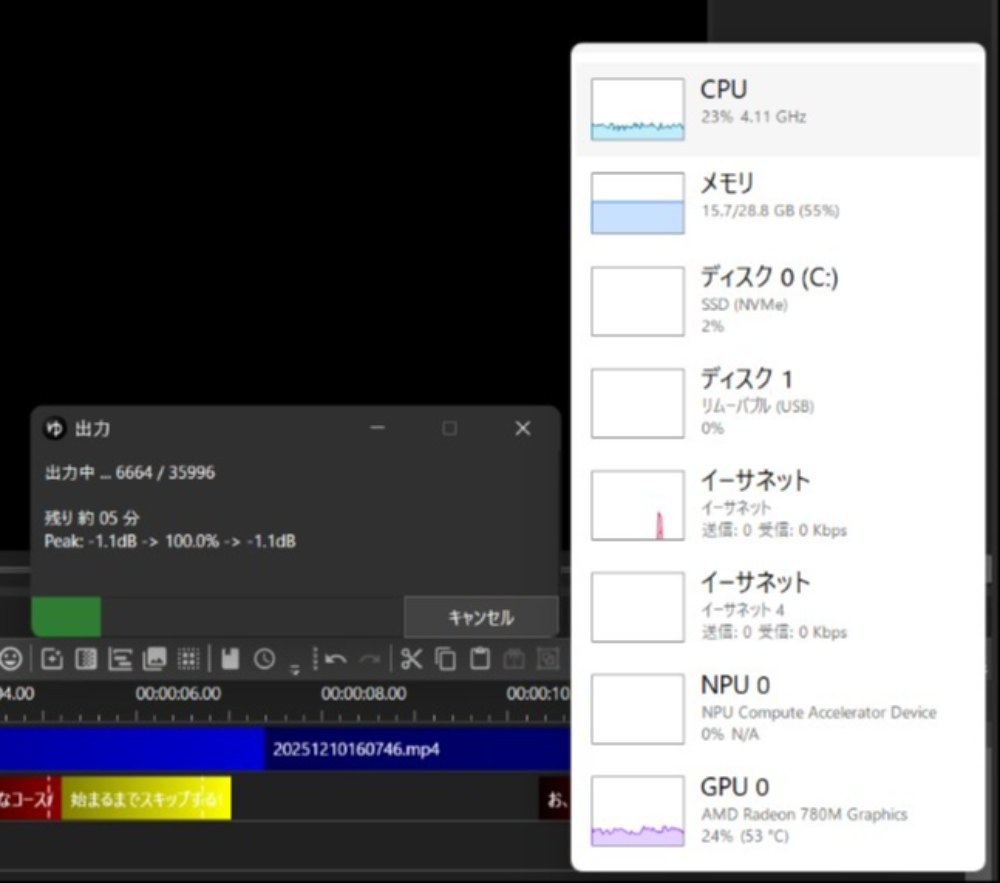Select the first イーサネット entry
The image size is (1000, 883).
tap(778, 505)
